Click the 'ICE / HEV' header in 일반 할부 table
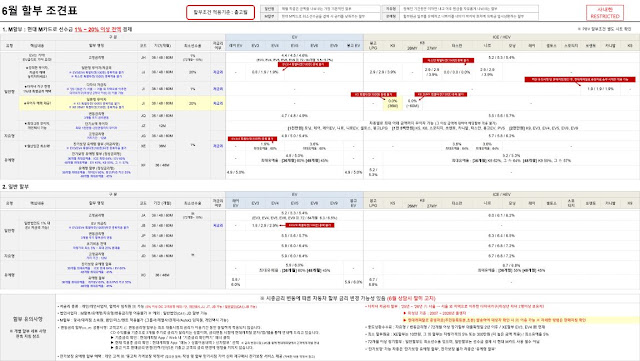The image size is (640, 361). click(501, 194)
